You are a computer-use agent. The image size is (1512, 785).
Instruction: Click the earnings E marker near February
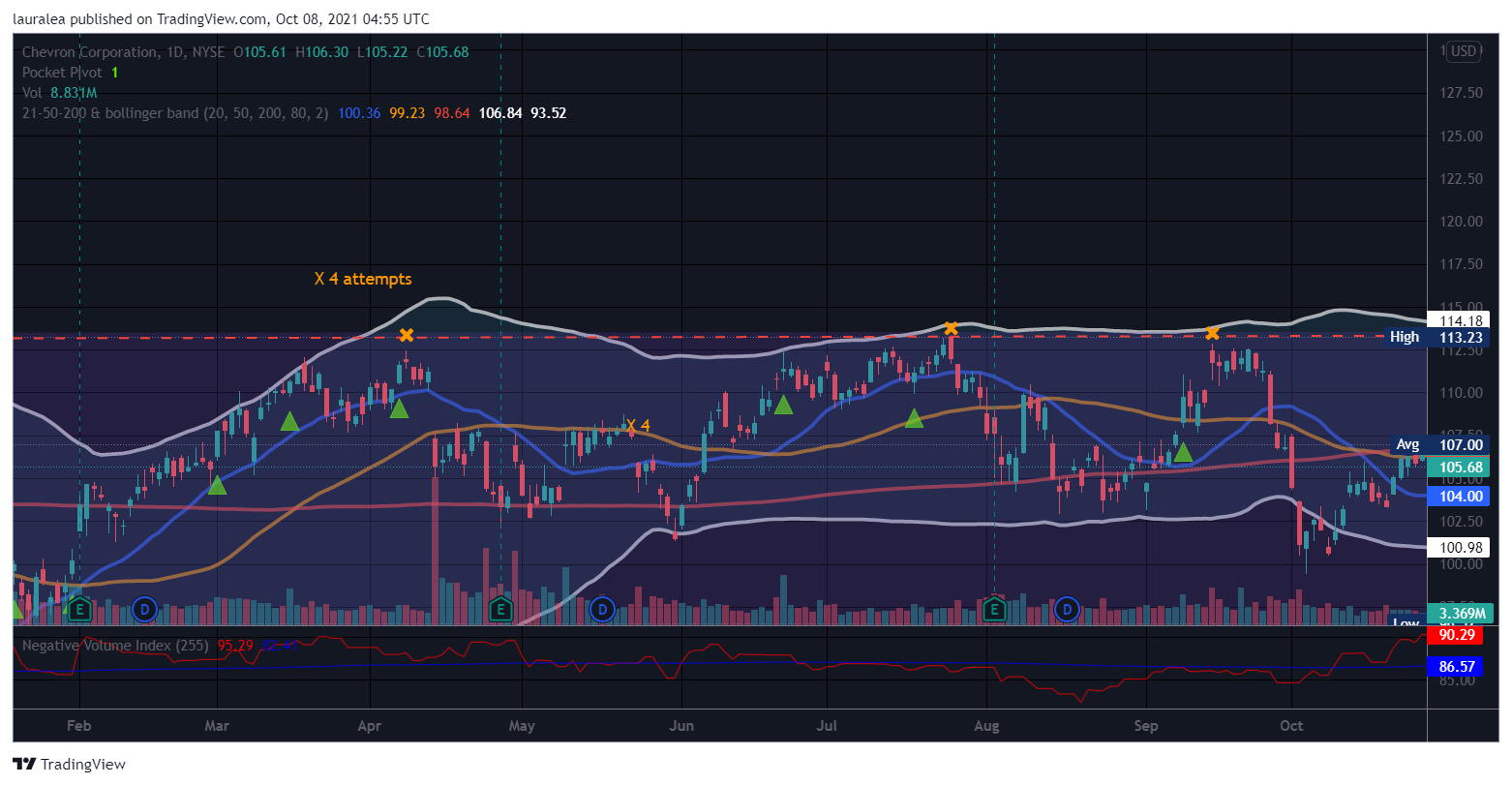pos(80,609)
